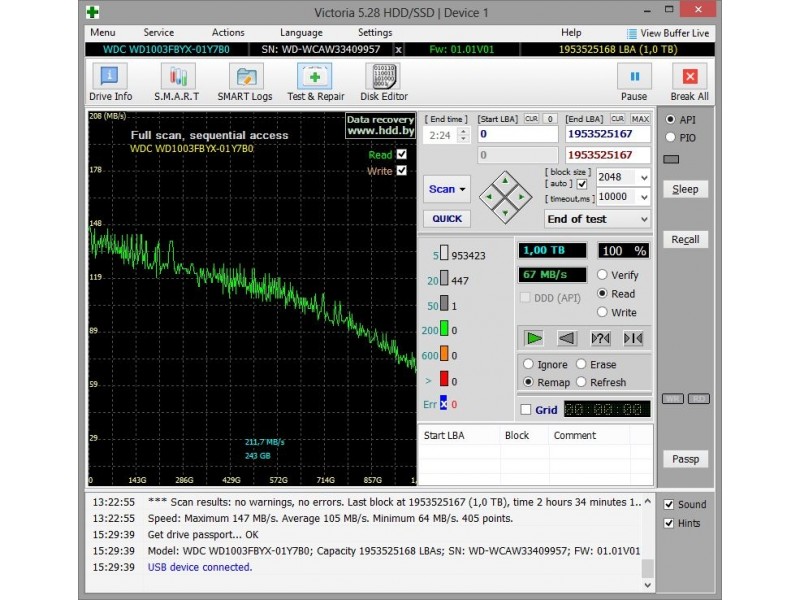Image resolution: width=800 pixels, height=600 pixels.
Task: Enable the Grid checkbox
Action: (x=526, y=410)
